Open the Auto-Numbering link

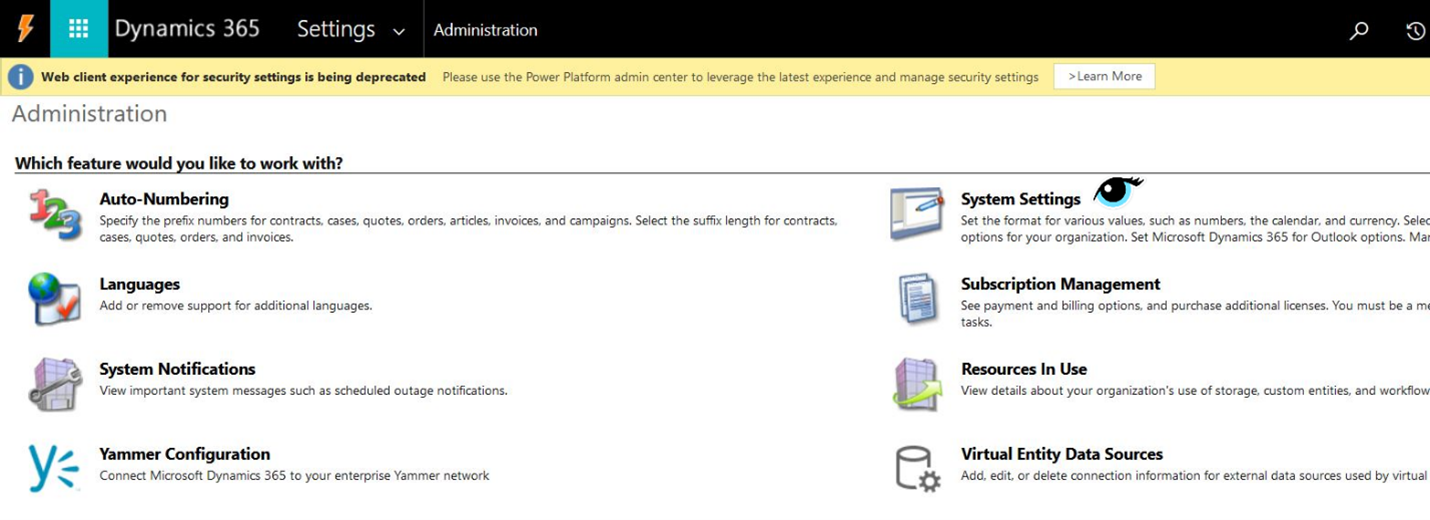coord(164,199)
